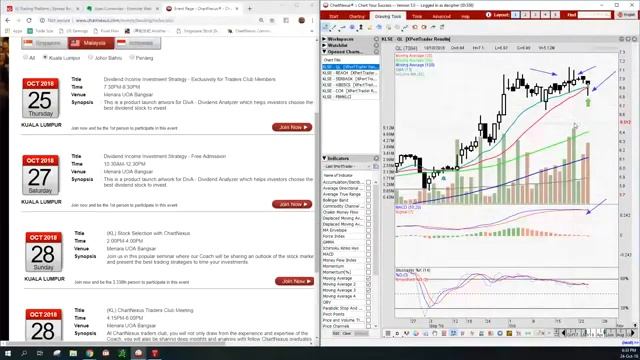Click the zoom magnifier in address bar

[x=261, y=20]
